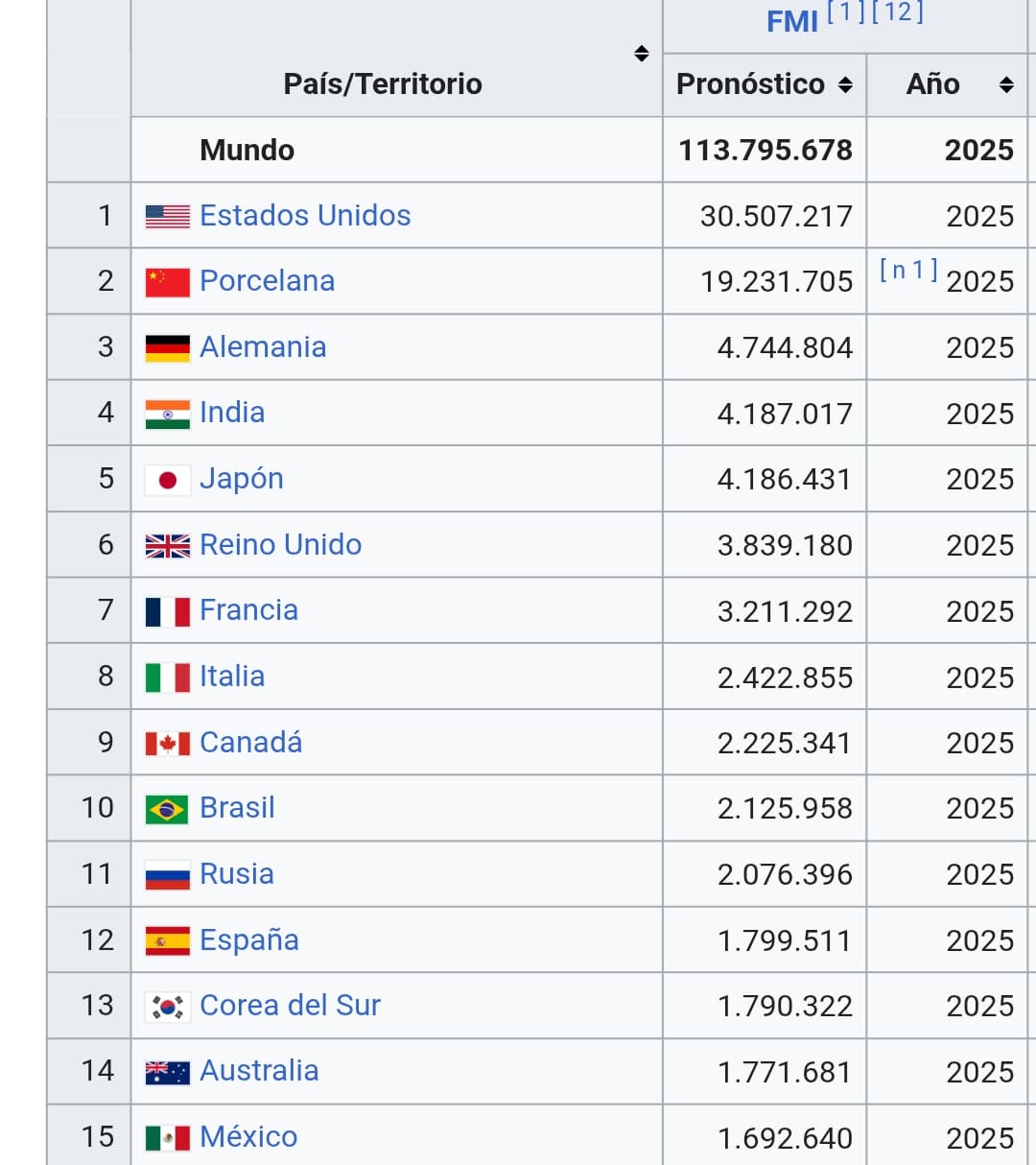Screen dimensions: 1036x1165
Task: Open footnote reference [12] beside FMI
Action: 898,12
